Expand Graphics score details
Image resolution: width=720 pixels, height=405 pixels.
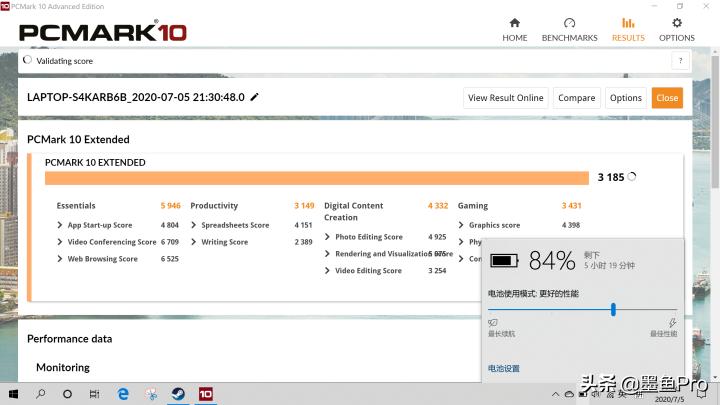(x=461, y=225)
